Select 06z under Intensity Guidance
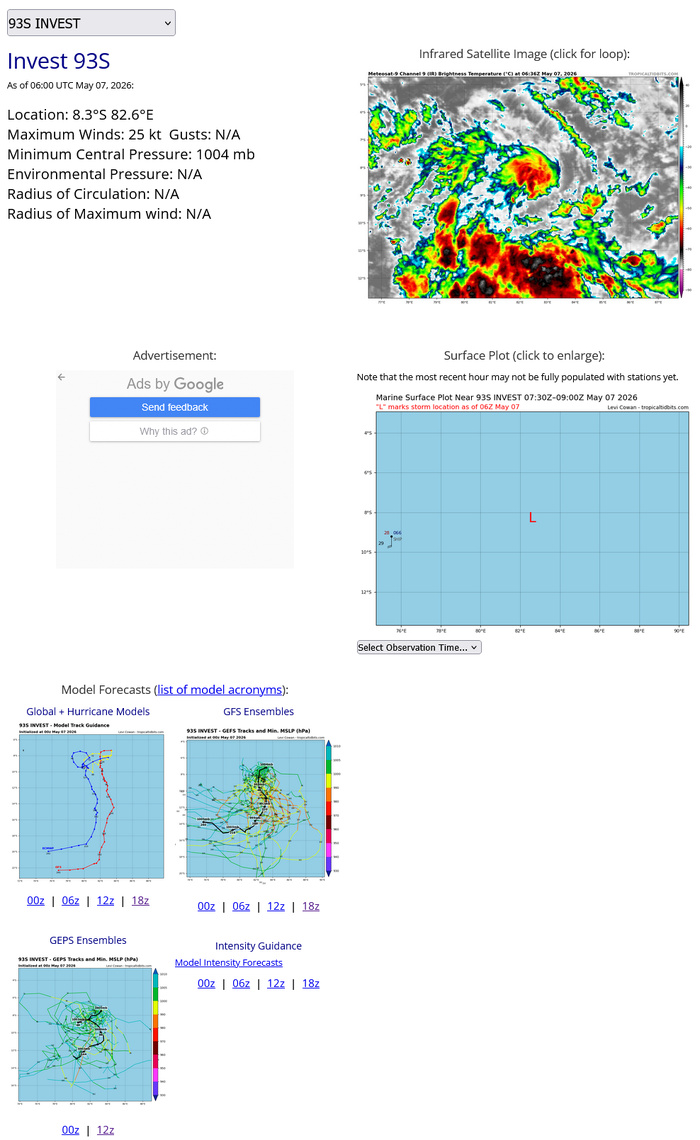This screenshot has height=1140, width=700. click(241, 983)
